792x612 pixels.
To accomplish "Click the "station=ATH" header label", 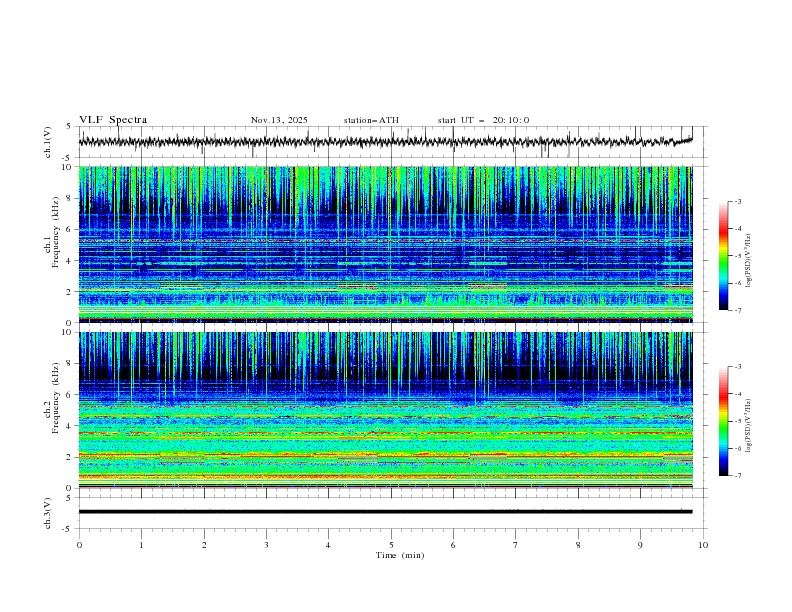I will 371,120.
